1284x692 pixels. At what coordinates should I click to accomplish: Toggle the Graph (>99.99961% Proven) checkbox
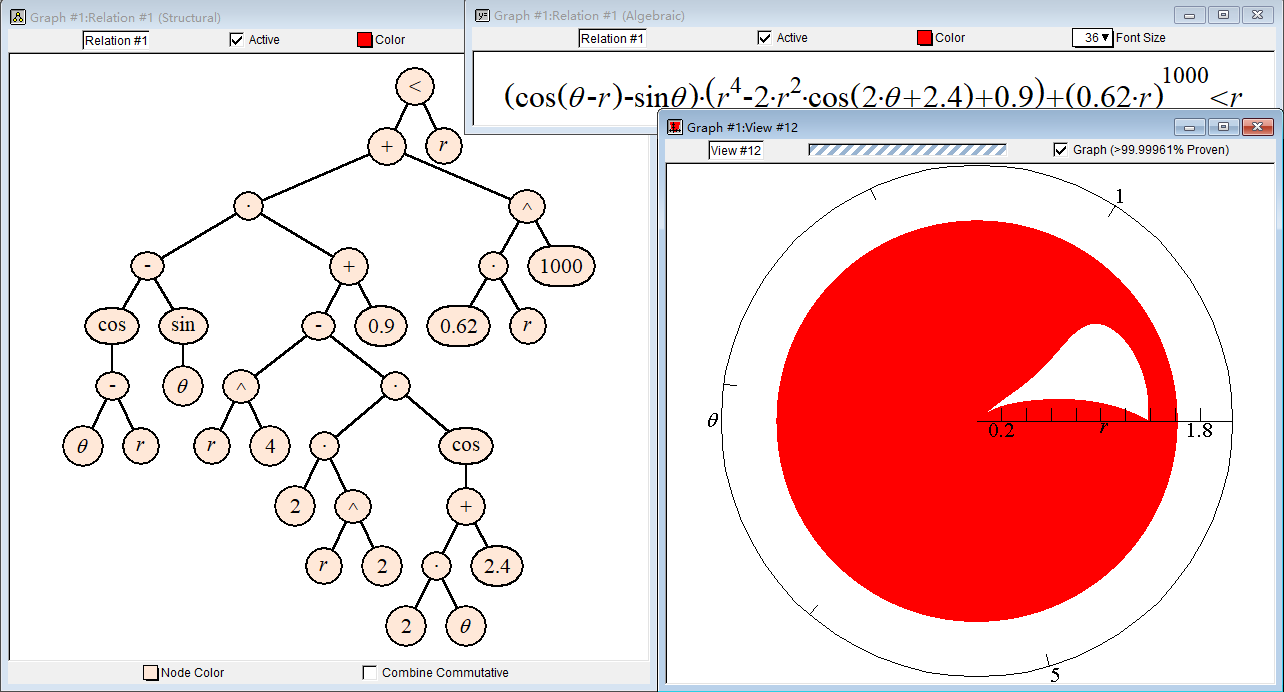pos(1060,150)
